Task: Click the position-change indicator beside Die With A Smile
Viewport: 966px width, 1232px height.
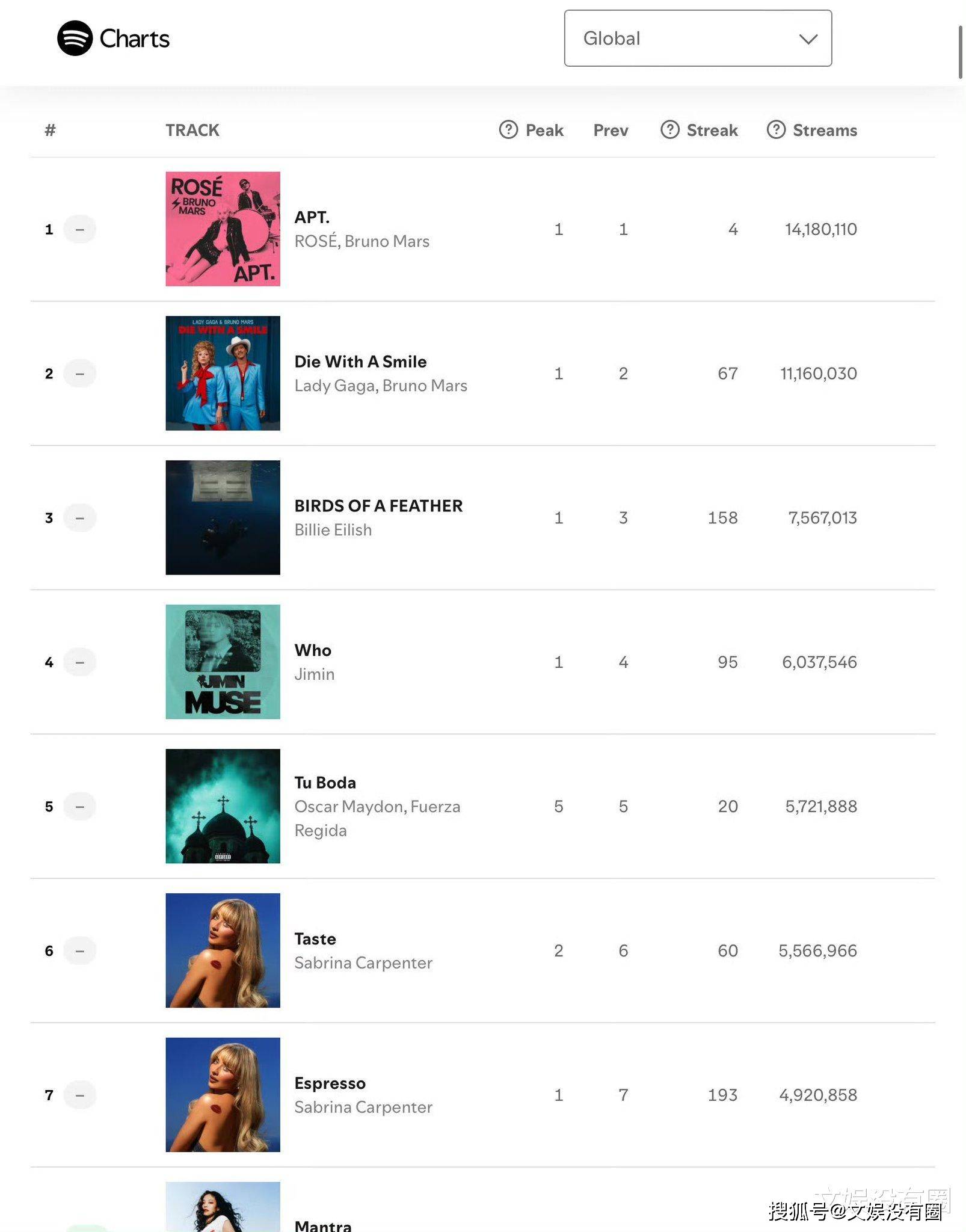Action: click(79, 374)
